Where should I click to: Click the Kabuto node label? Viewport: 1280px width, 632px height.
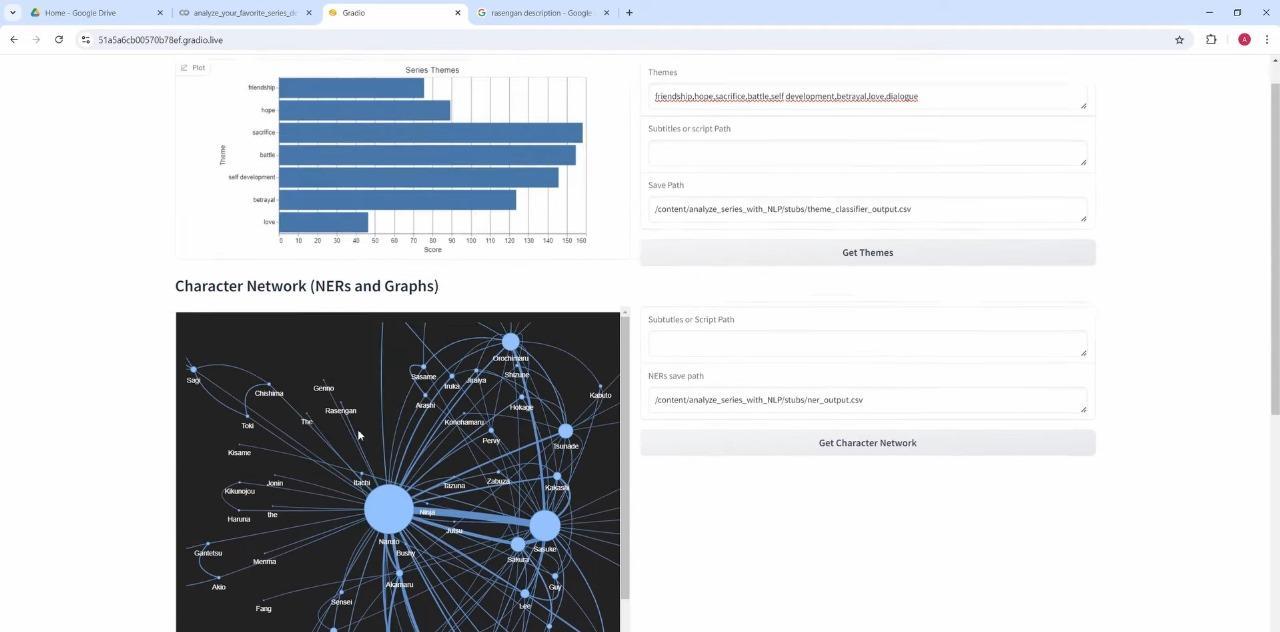pos(600,395)
